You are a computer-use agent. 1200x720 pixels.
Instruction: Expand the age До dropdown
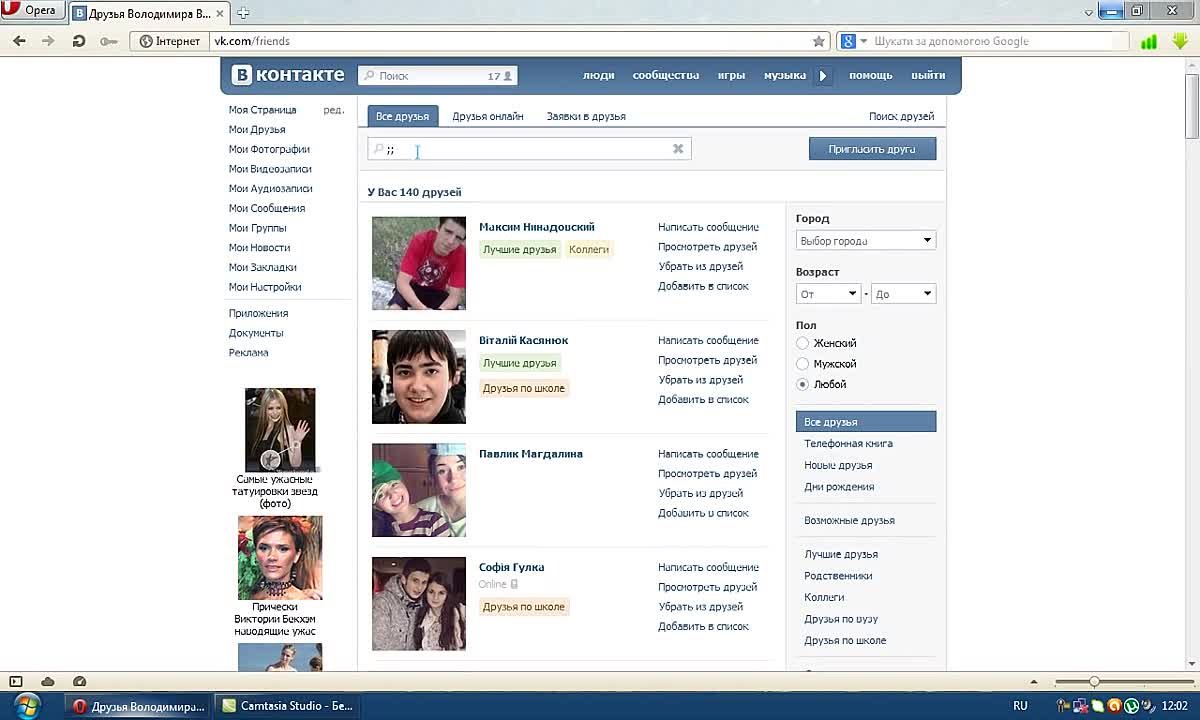903,294
